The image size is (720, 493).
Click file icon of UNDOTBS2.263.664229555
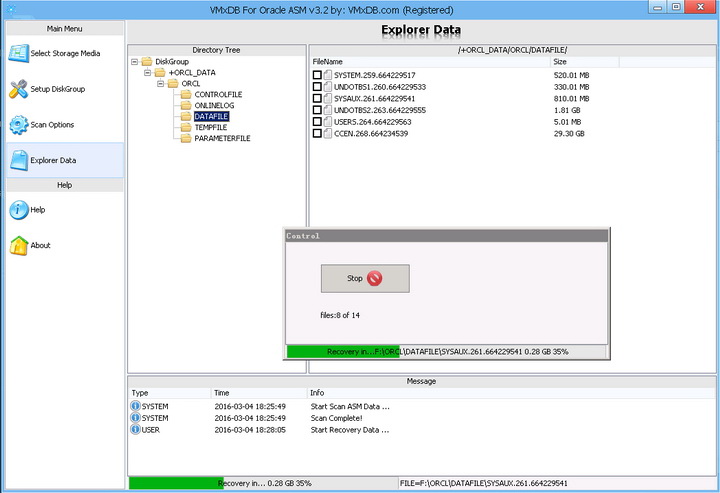click(x=328, y=110)
